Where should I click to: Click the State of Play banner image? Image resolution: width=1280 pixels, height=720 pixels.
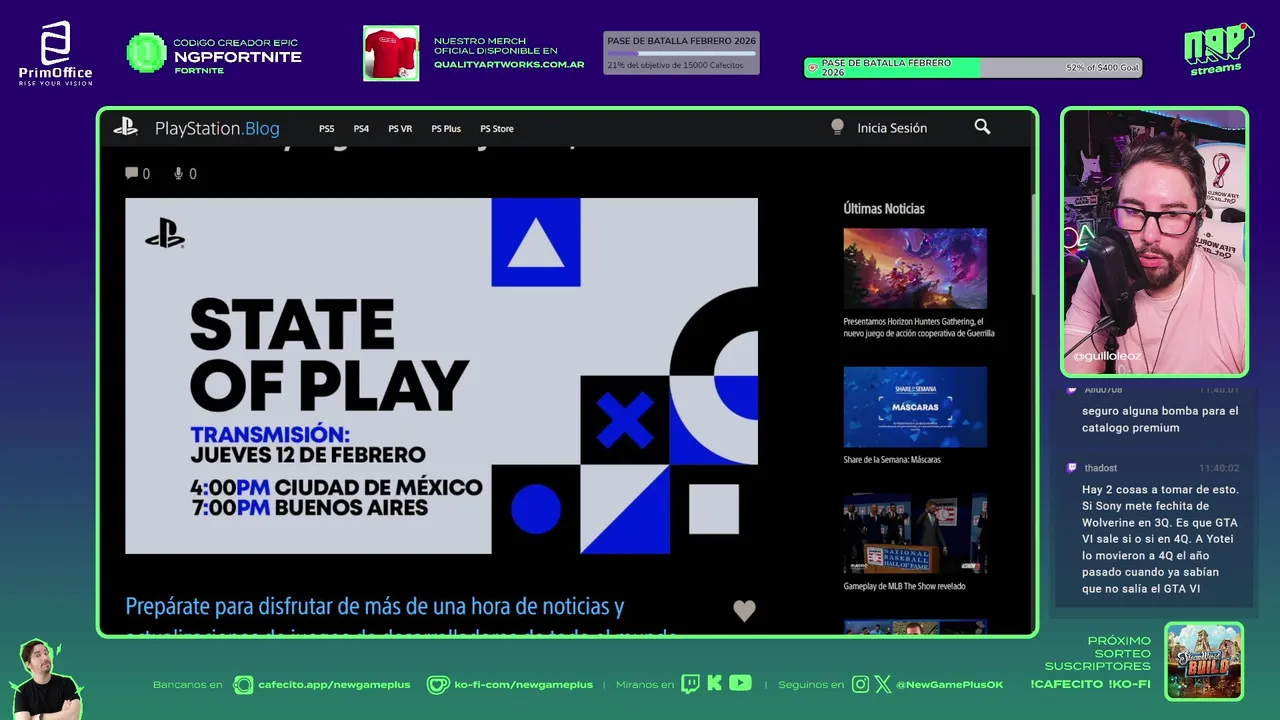tap(441, 375)
